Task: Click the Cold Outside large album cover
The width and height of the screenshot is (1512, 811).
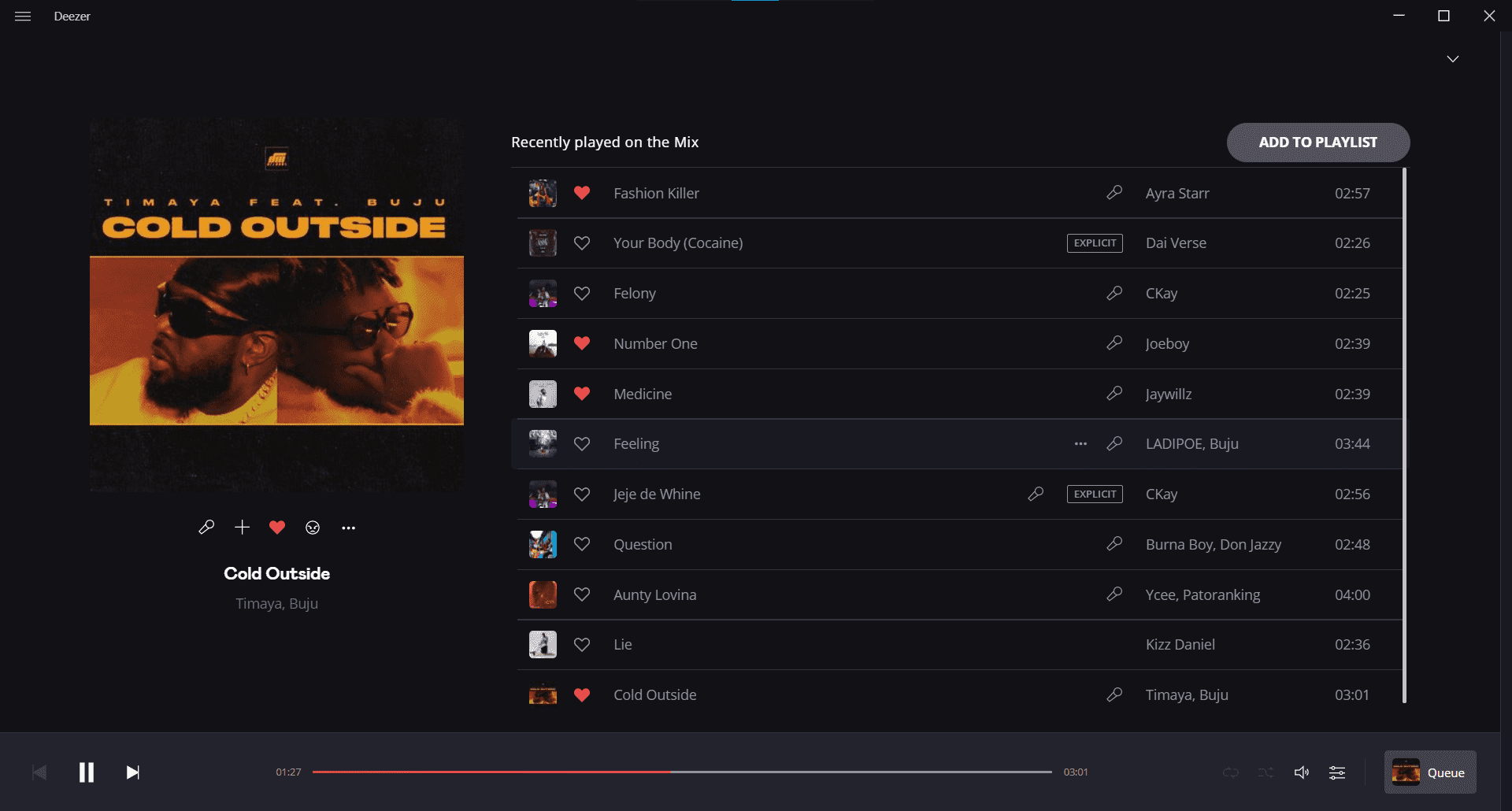Action: (x=276, y=306)
